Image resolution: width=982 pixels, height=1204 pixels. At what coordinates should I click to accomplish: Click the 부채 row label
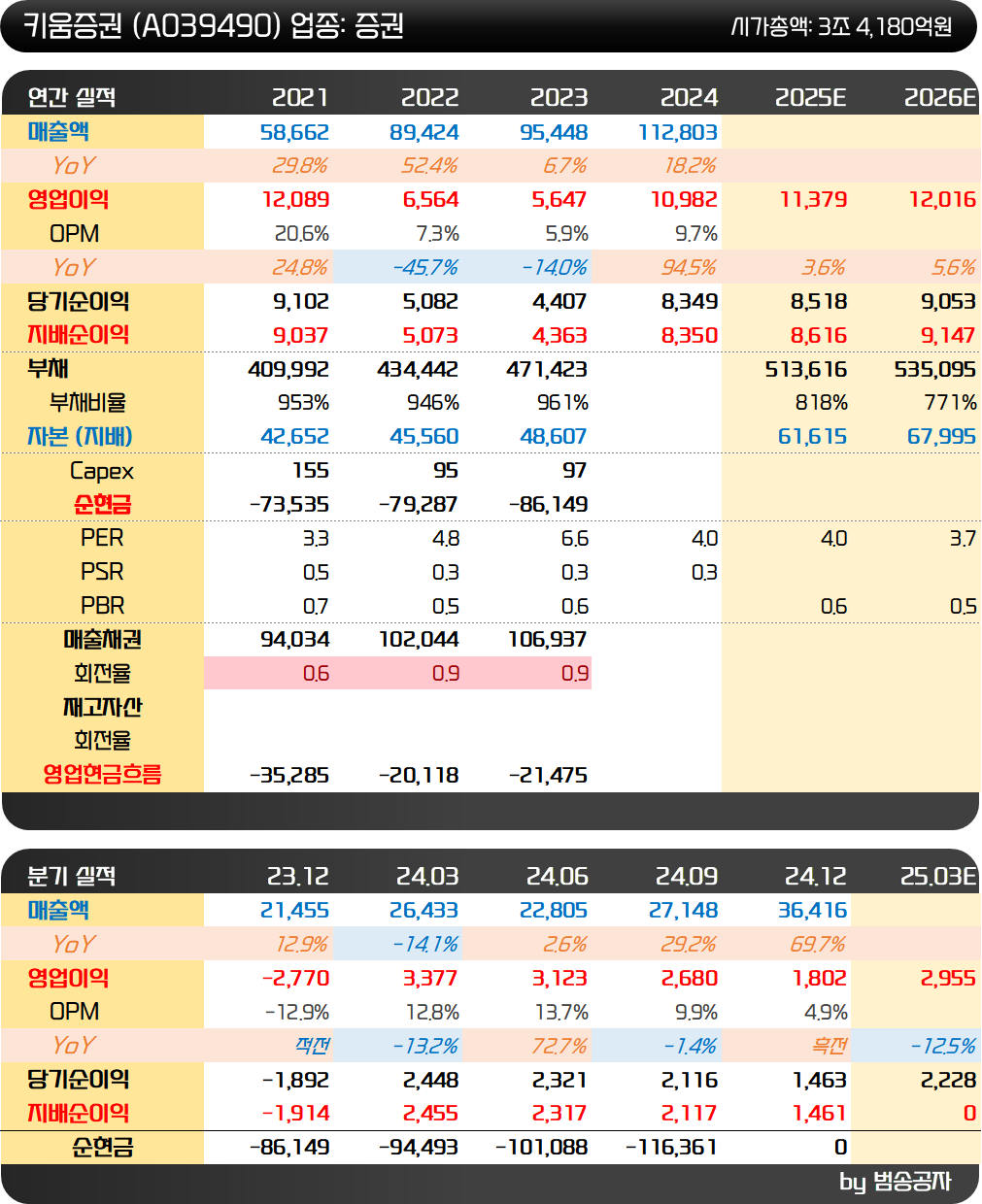click(48, 369)
